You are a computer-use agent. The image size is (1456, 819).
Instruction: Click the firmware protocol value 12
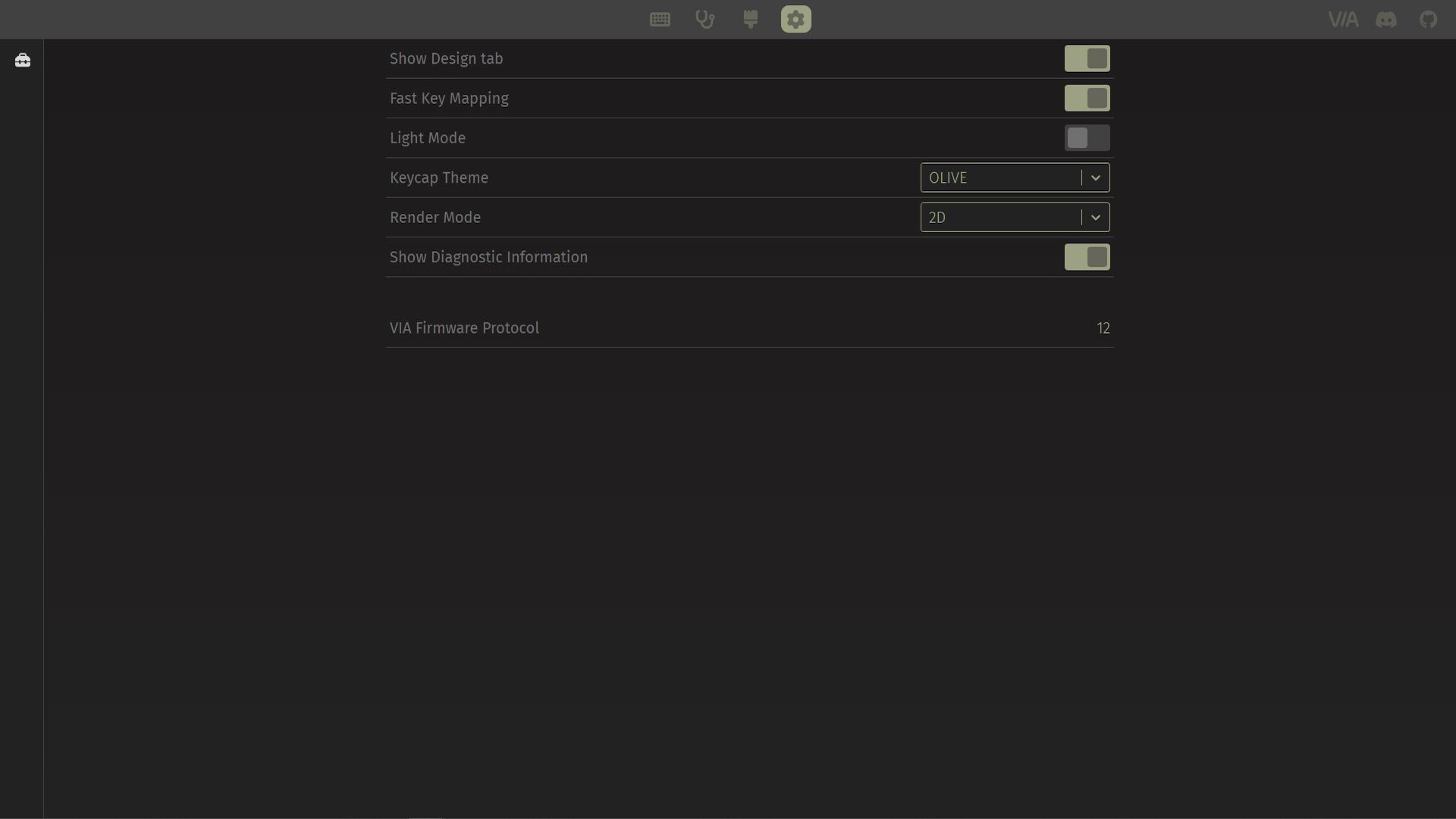coord(1103,328)
